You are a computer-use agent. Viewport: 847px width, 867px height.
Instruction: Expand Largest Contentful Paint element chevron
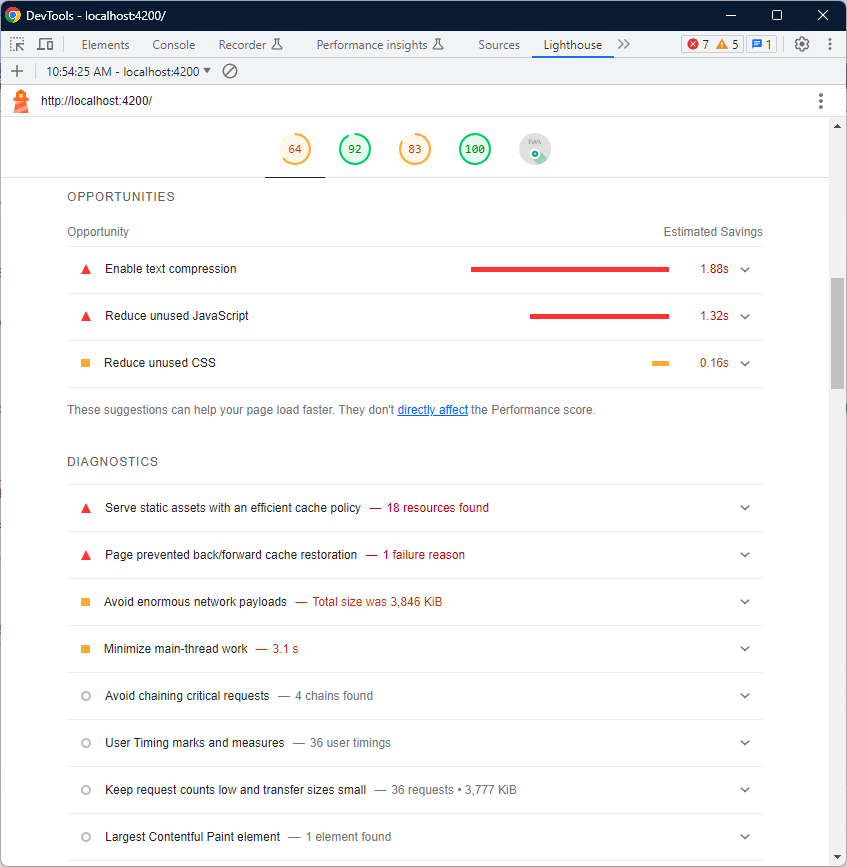745,837
